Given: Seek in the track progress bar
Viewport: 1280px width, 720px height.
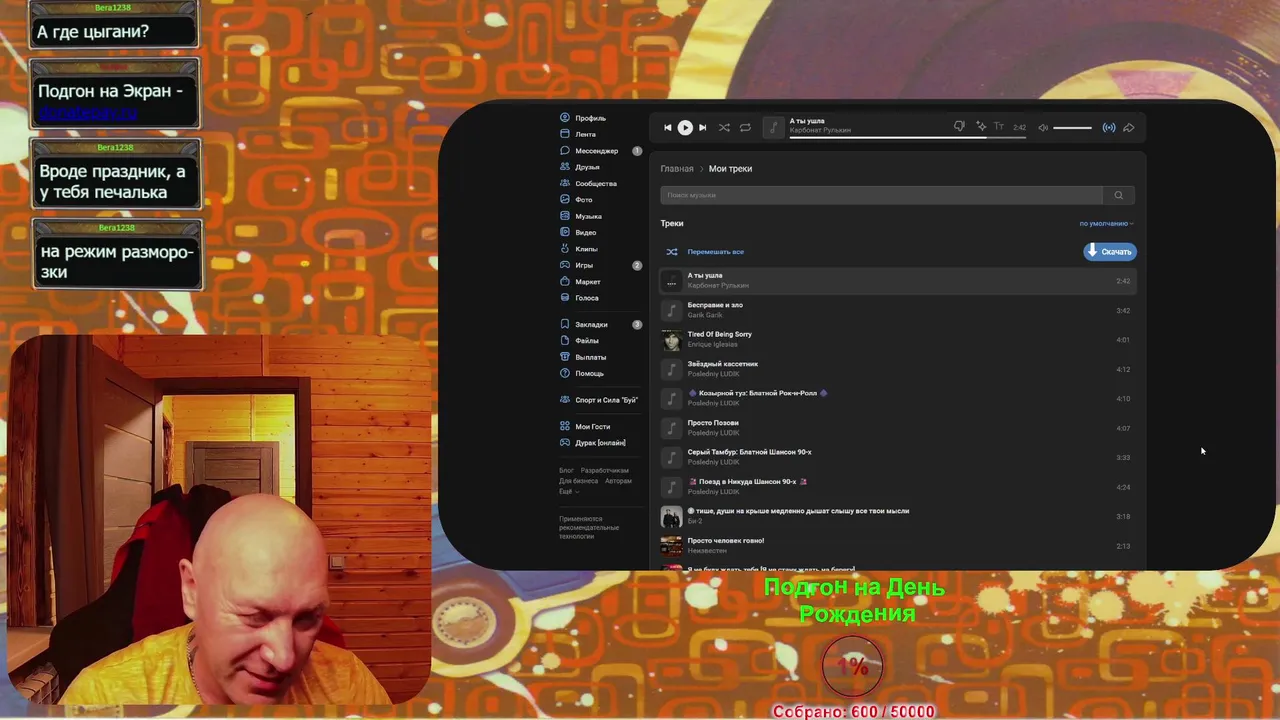Looking at the screenshot, I should [x=907, y=137].
